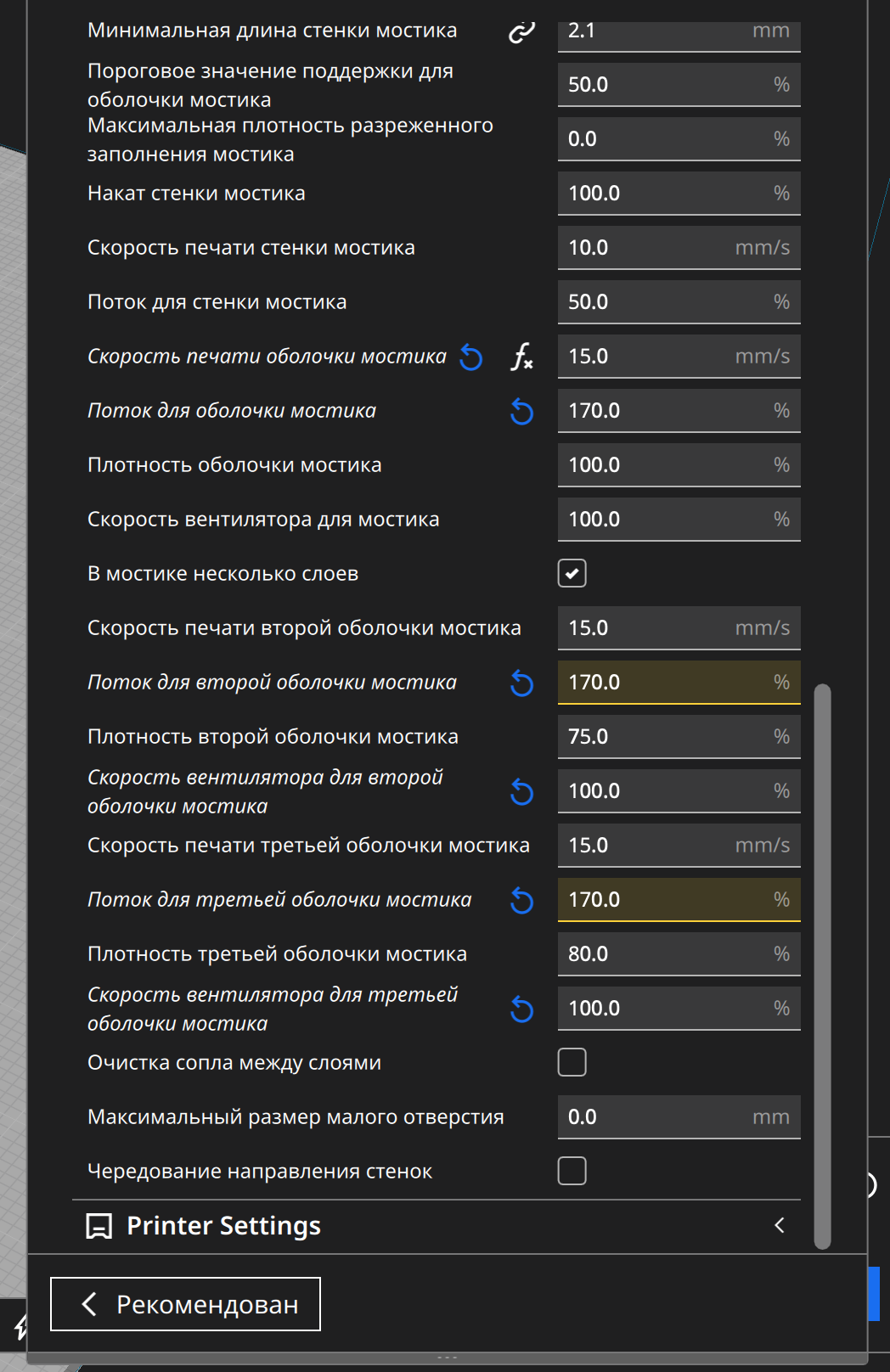Reset Скорость вентилятора для третьей оболочки
The width and height of the screenshot is (890, 1372).
[521, 1009]
